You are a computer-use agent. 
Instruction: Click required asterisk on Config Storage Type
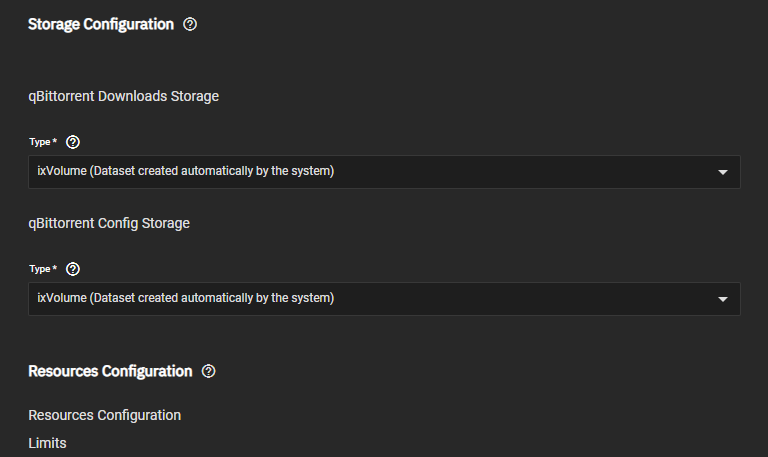pyautogui.click(x=54, y=268)
